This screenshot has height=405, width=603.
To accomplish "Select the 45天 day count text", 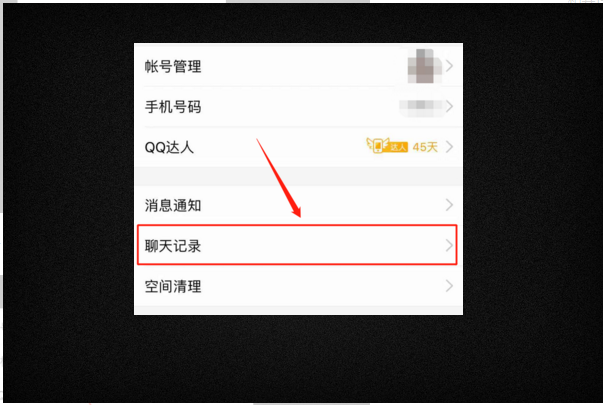I will (425, 147).
